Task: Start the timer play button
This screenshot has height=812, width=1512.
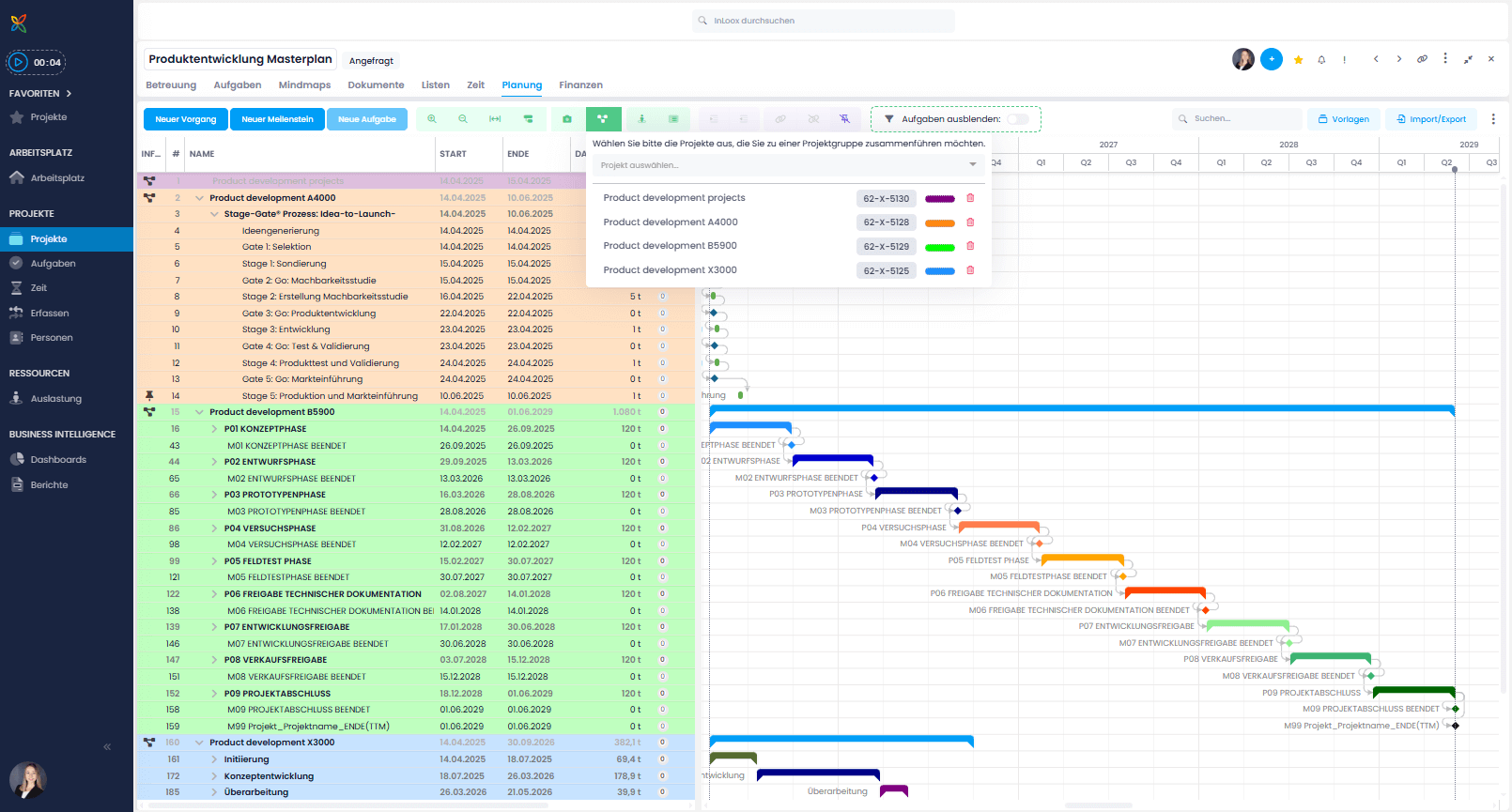Action: [x=18, y=63]
